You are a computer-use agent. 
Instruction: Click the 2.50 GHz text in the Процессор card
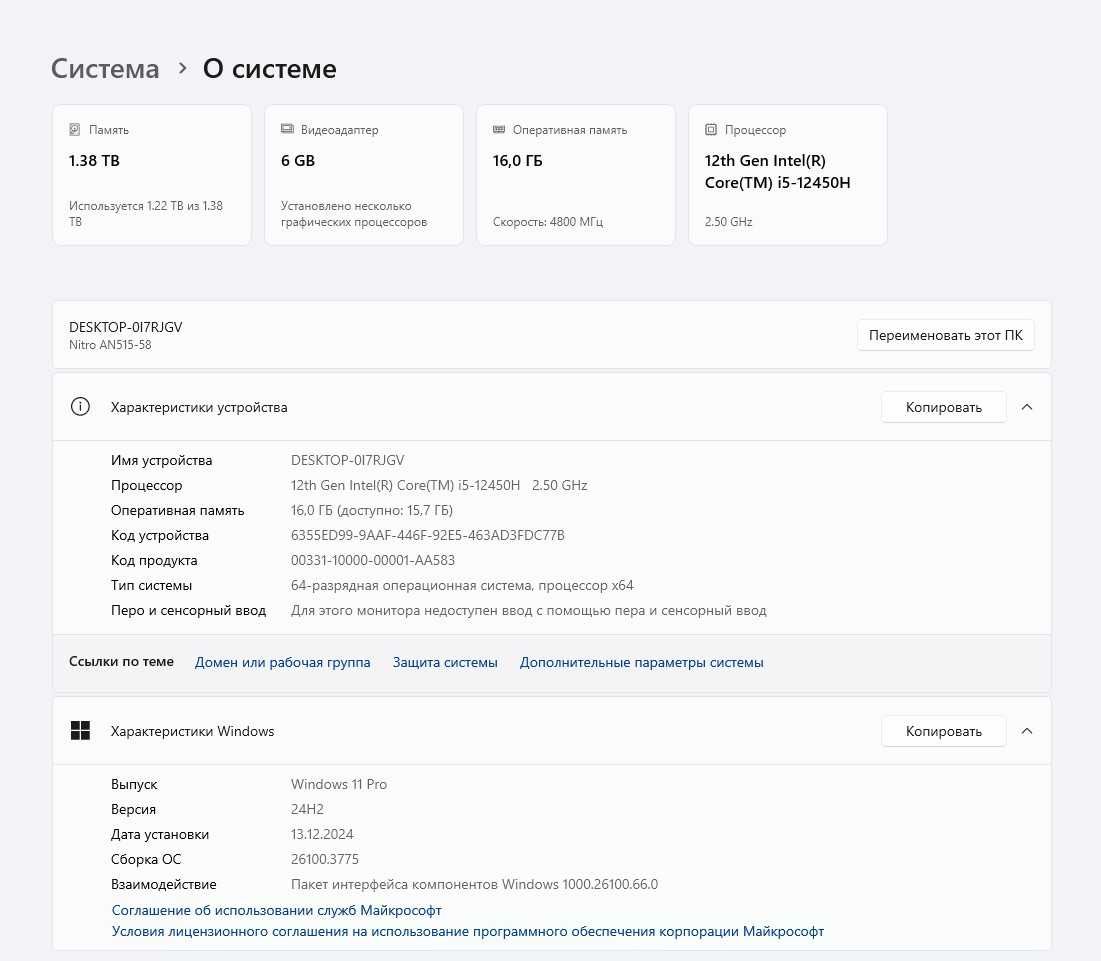[x=728, y=222]
